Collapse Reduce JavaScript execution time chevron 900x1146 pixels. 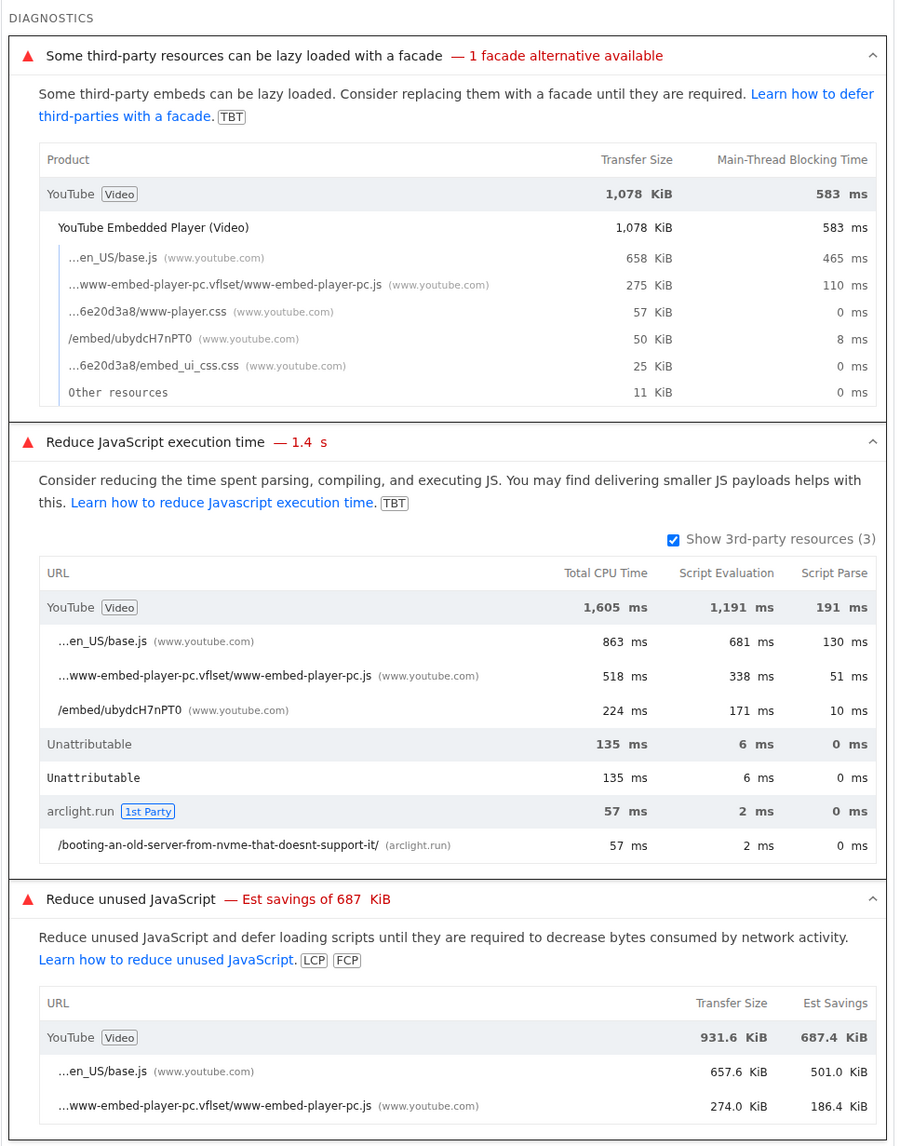tap(872, 442)
